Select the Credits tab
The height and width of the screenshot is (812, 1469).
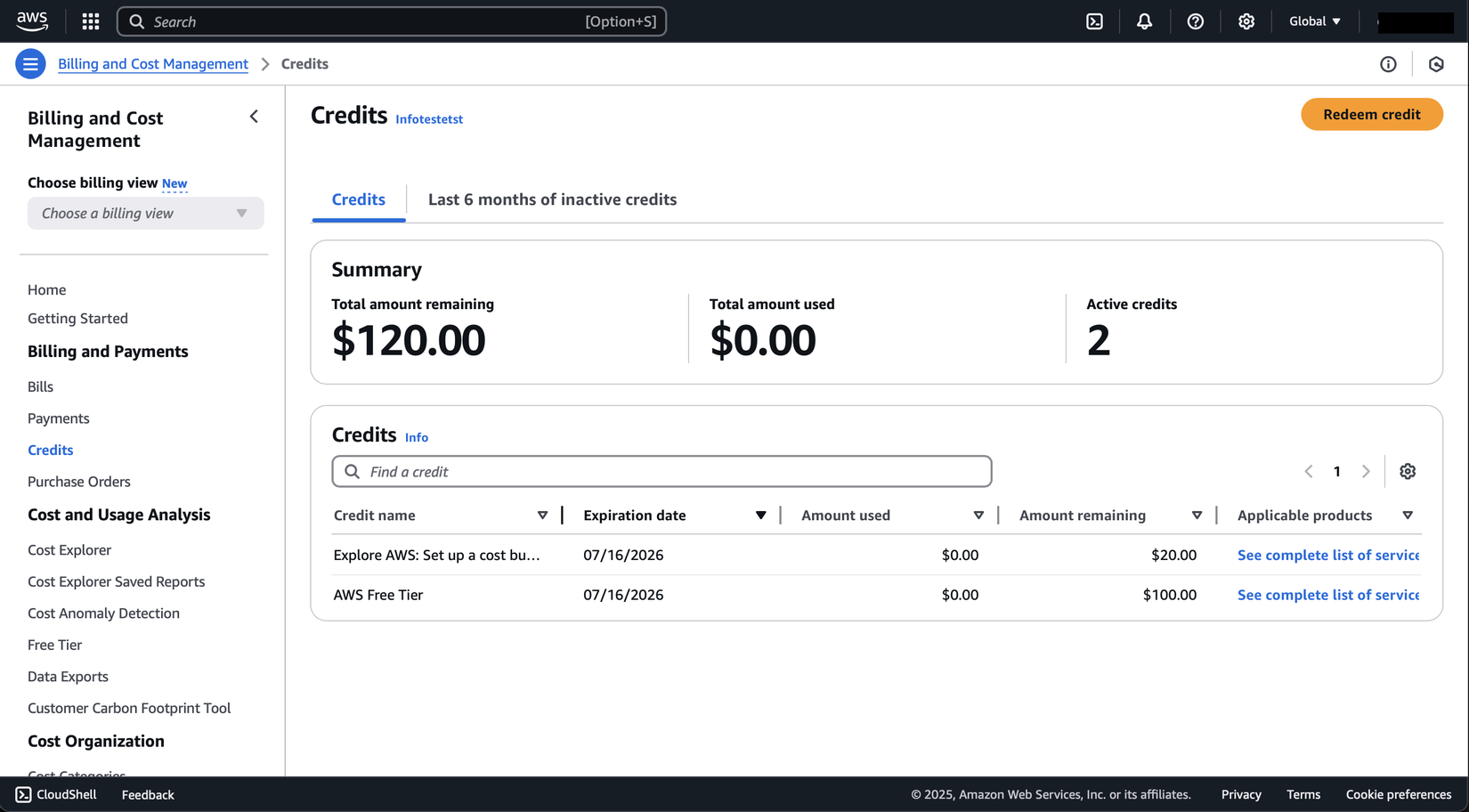(358, 199)
